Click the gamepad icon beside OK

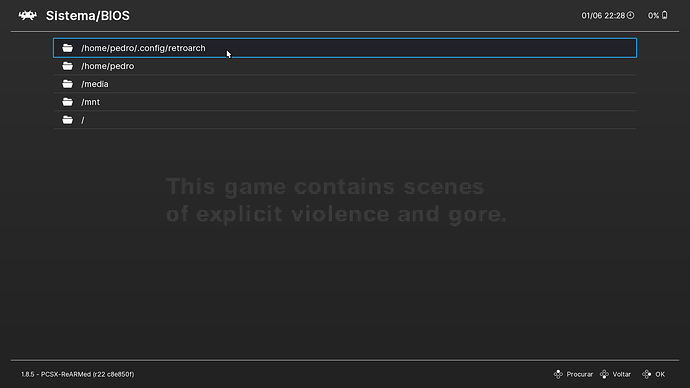pos(646,374)
